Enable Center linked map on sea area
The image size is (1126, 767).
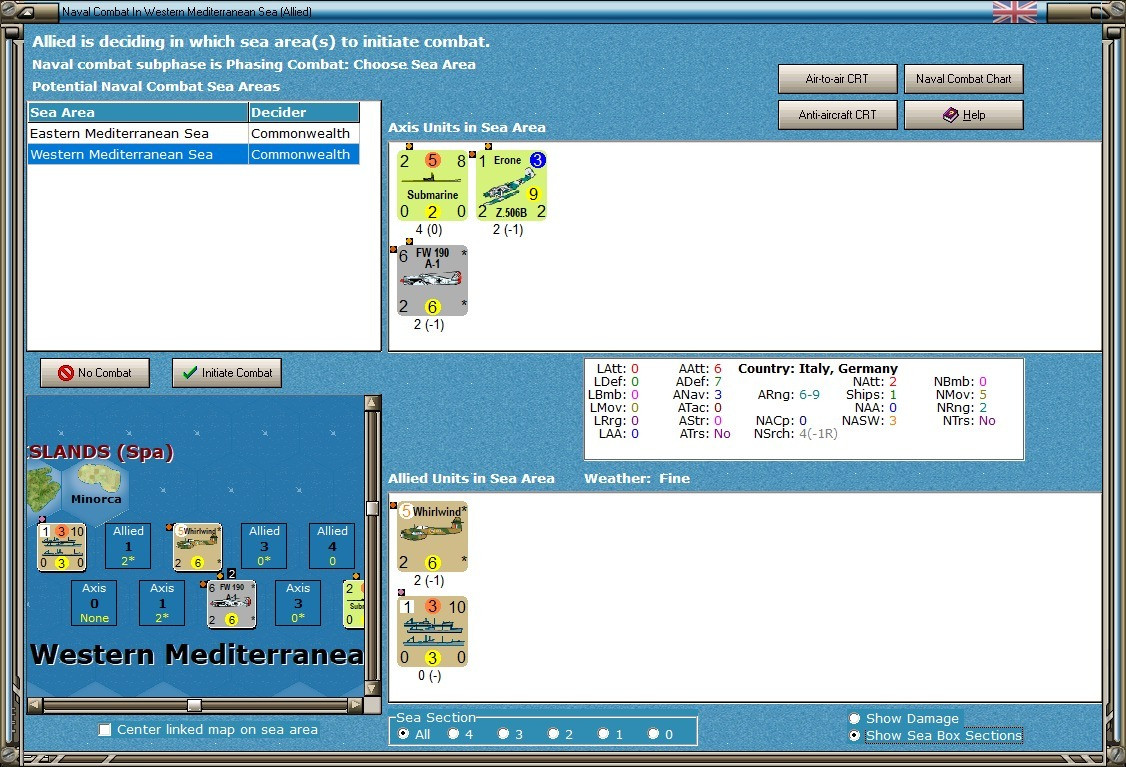click(x=105, y=730)
